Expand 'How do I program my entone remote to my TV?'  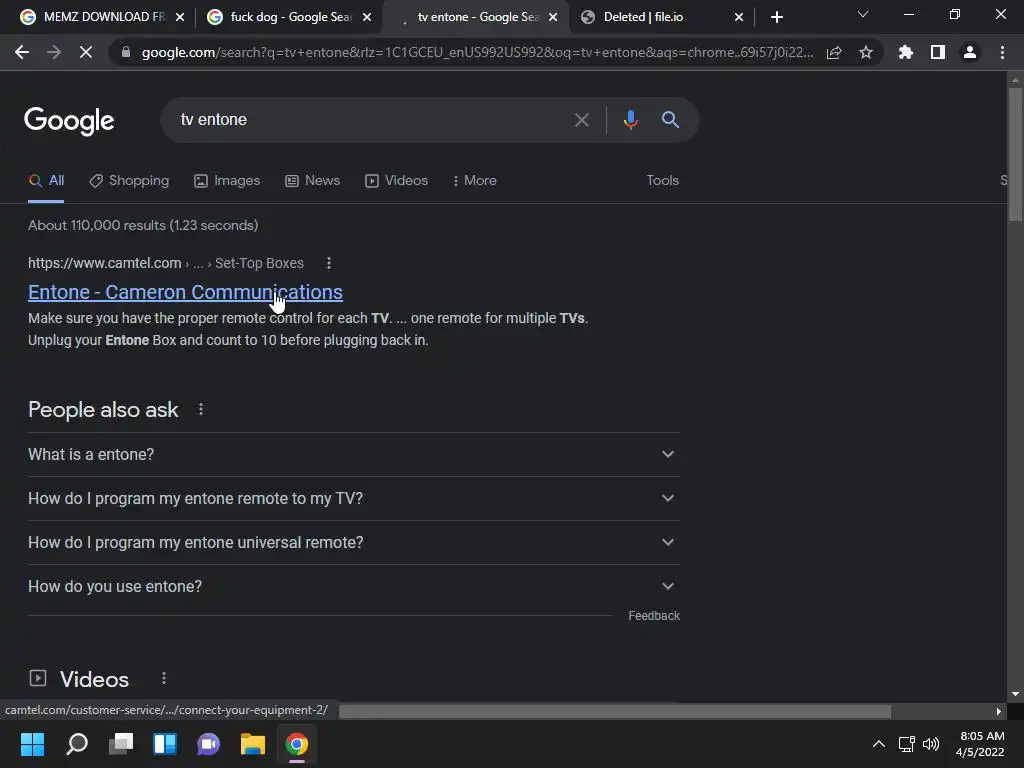coord(353,498)
